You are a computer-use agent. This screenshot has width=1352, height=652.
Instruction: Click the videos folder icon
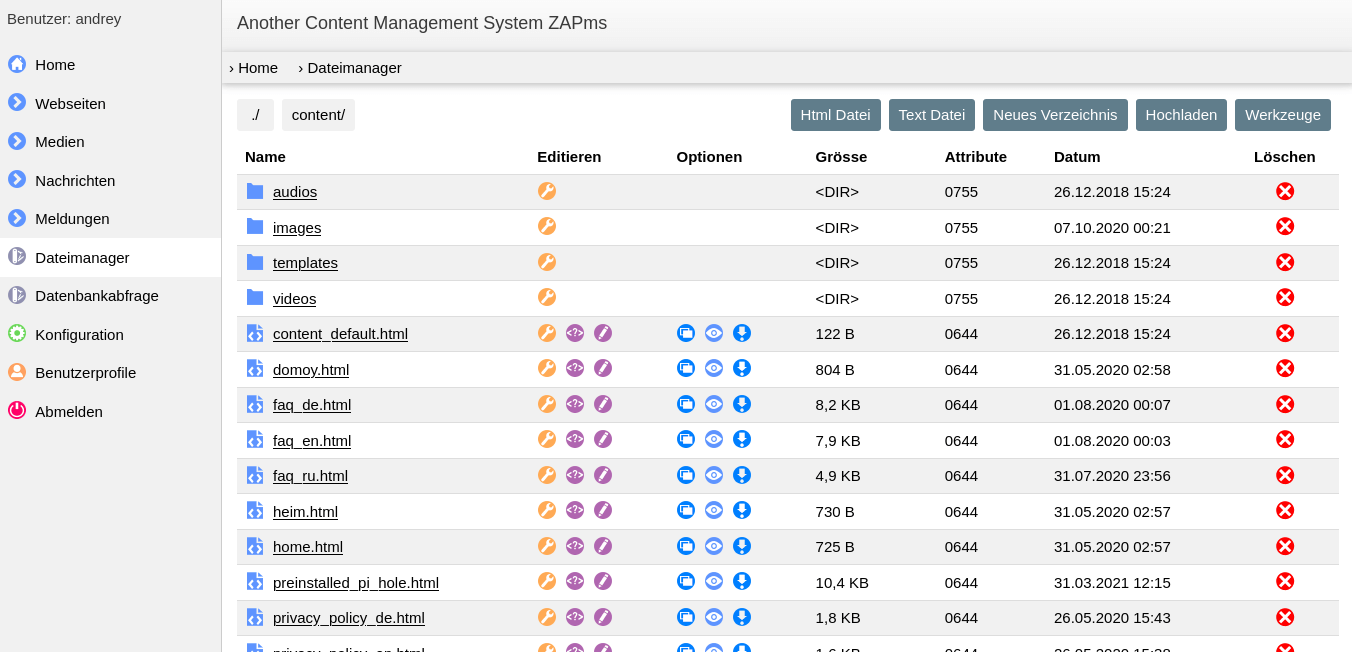(x=255, y=297)
